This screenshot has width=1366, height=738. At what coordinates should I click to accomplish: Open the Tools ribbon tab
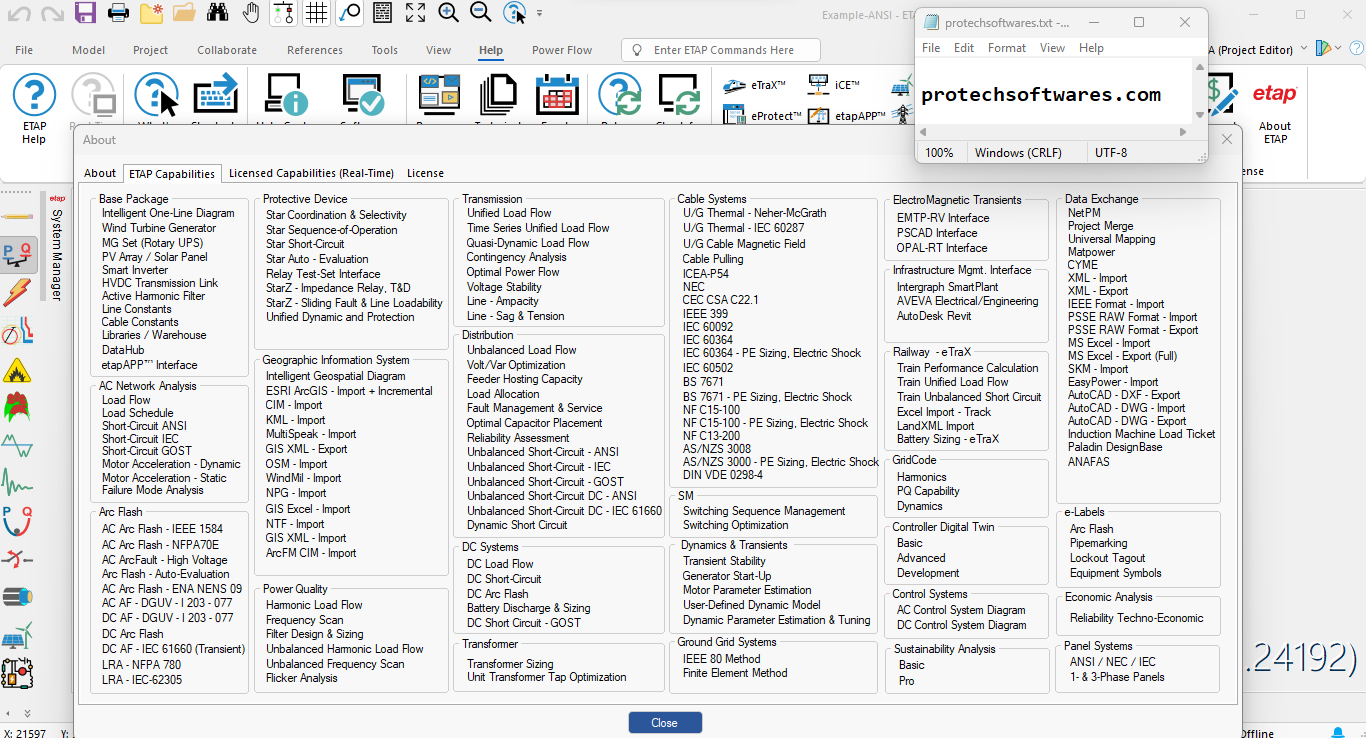click(x=385, y=50)
